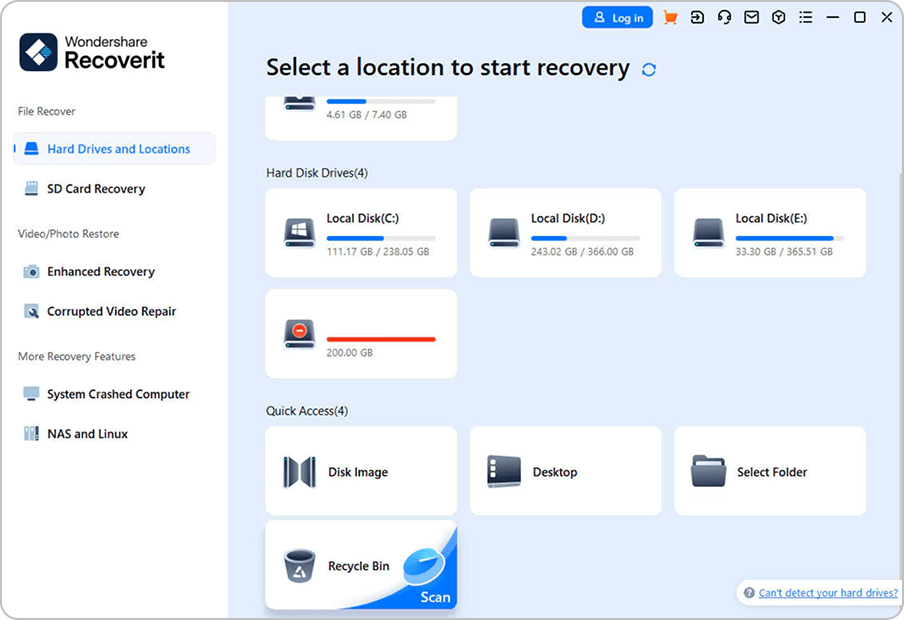Open the hexagon icon in top toolbar

778,17
